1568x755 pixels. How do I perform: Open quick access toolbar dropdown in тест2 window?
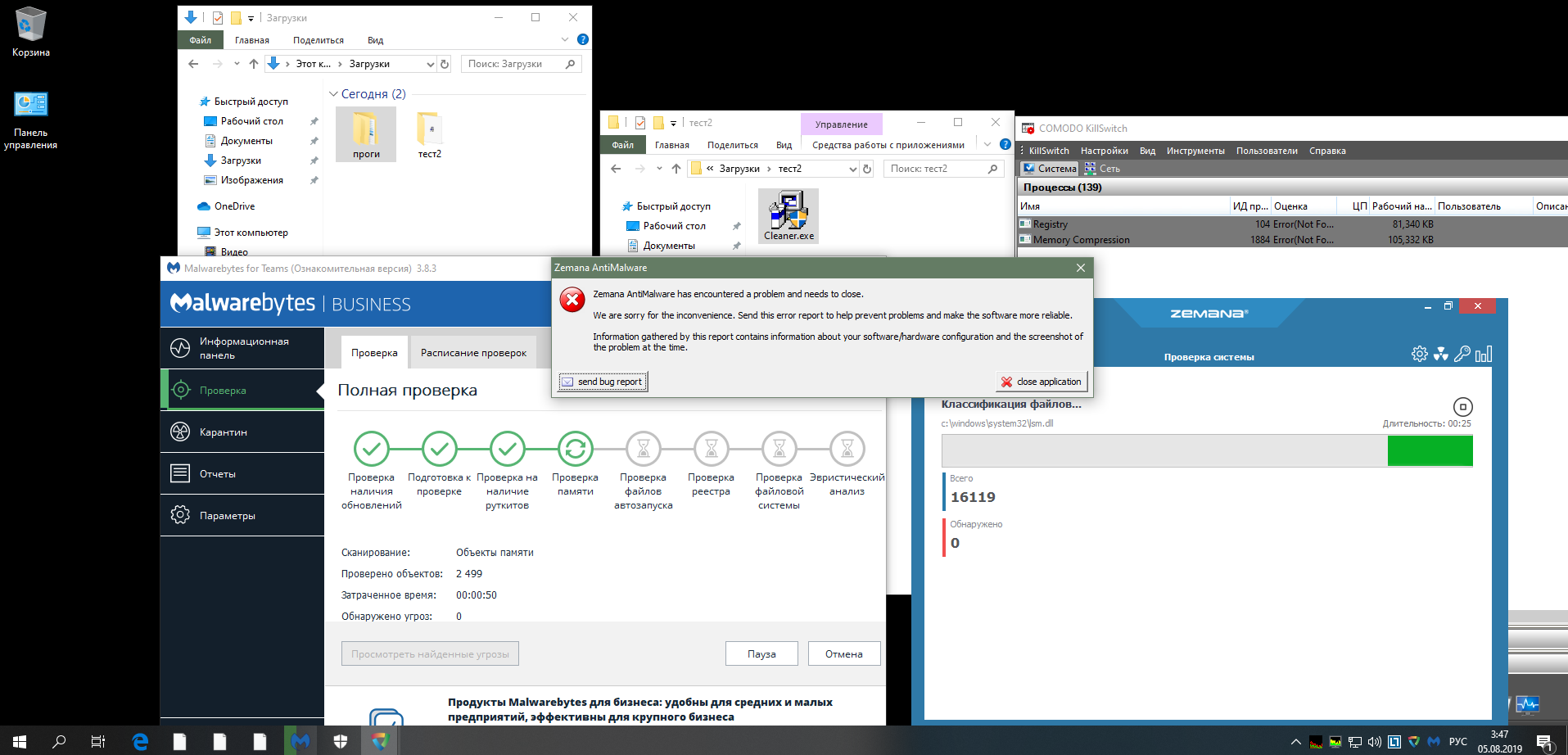coord(673,123)
